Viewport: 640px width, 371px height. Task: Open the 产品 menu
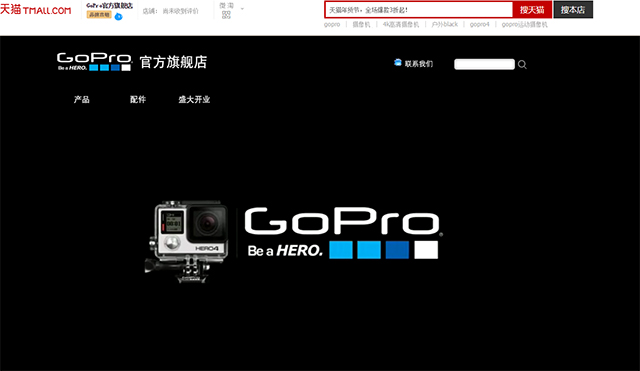click(82, 99)
